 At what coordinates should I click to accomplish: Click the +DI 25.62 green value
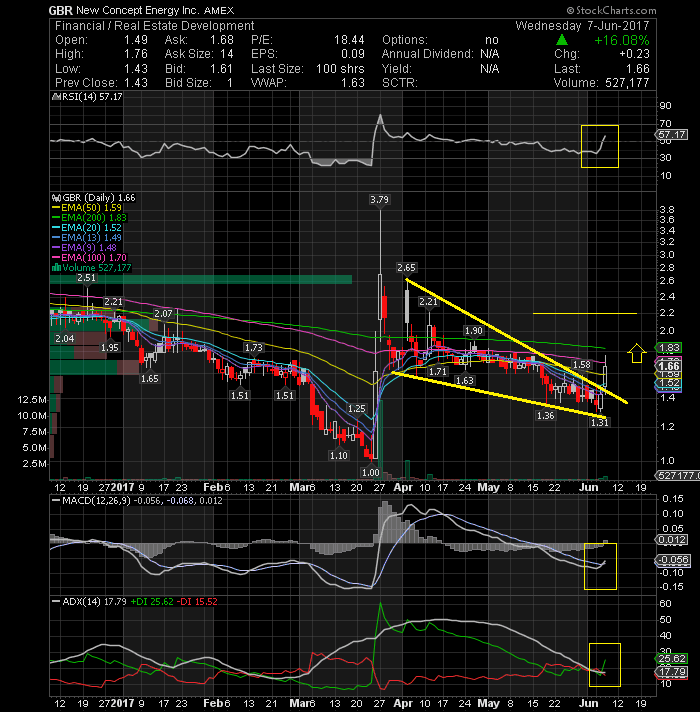pyautogui.click(x=152, y=602)
